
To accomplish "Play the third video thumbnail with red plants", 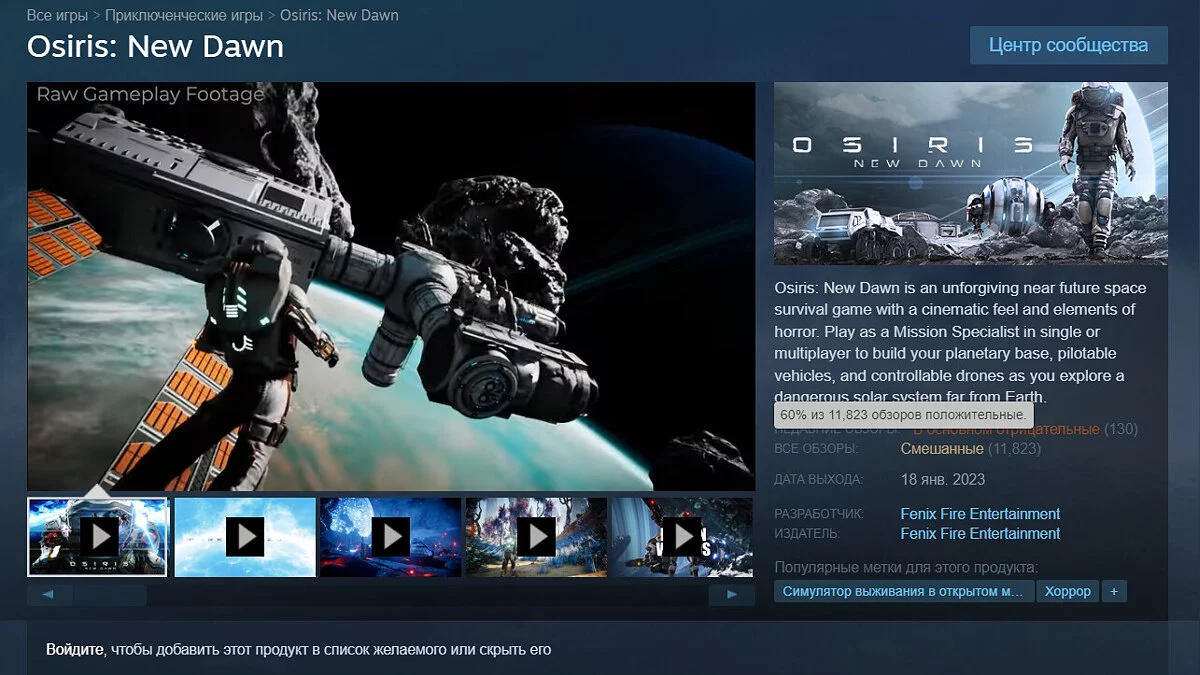I will tap(390, 537).
